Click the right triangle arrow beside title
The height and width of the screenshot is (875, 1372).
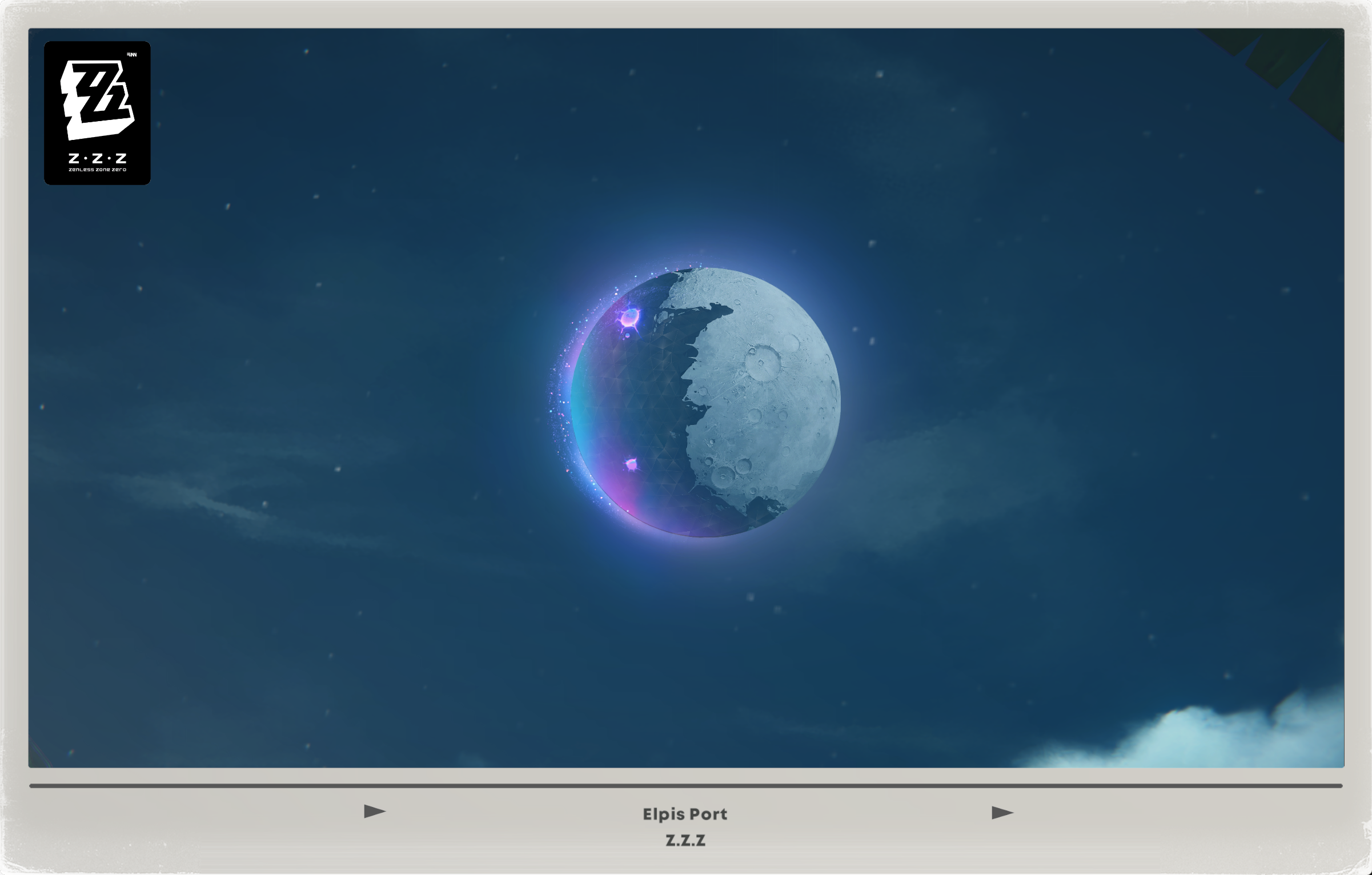pyautogui.click(x=1002, y=812)
